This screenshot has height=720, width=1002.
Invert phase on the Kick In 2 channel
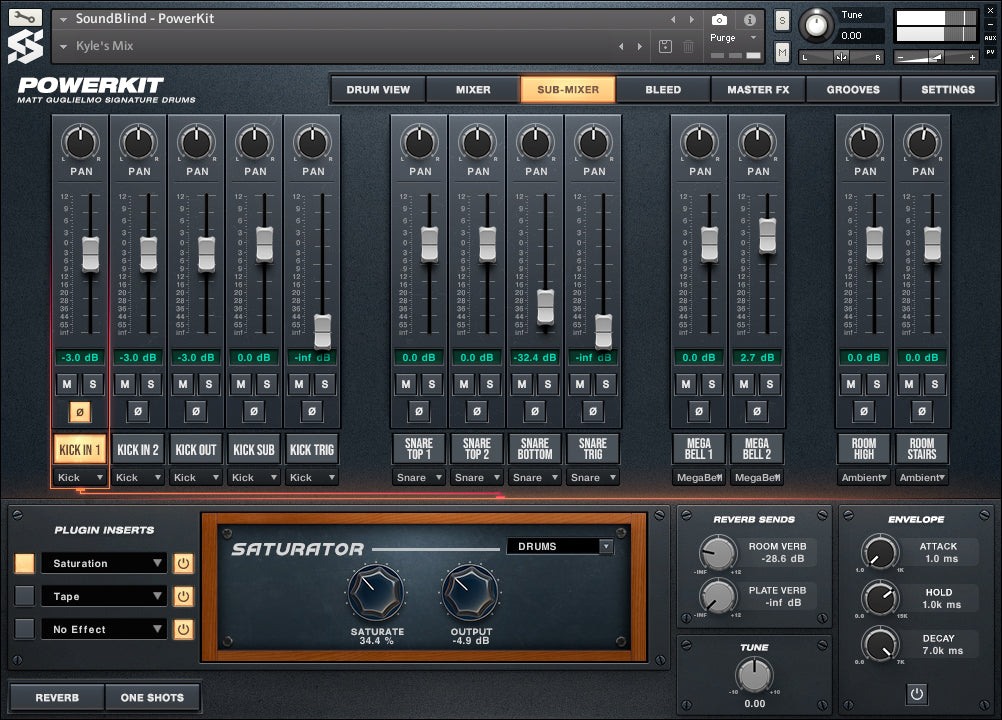click(138, 411)
